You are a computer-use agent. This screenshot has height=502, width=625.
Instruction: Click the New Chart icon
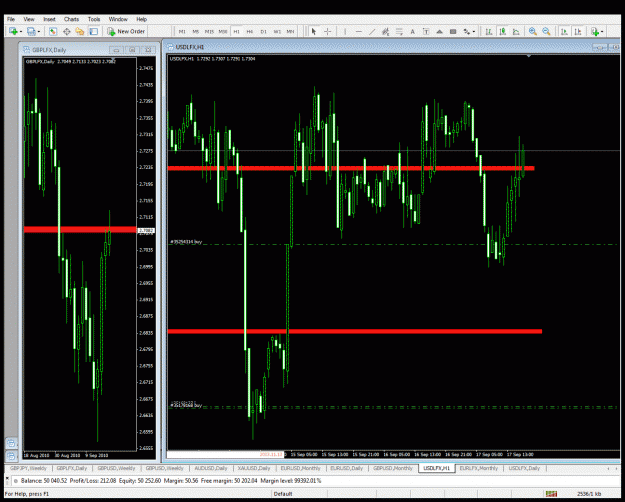click(x=13, y=31)
